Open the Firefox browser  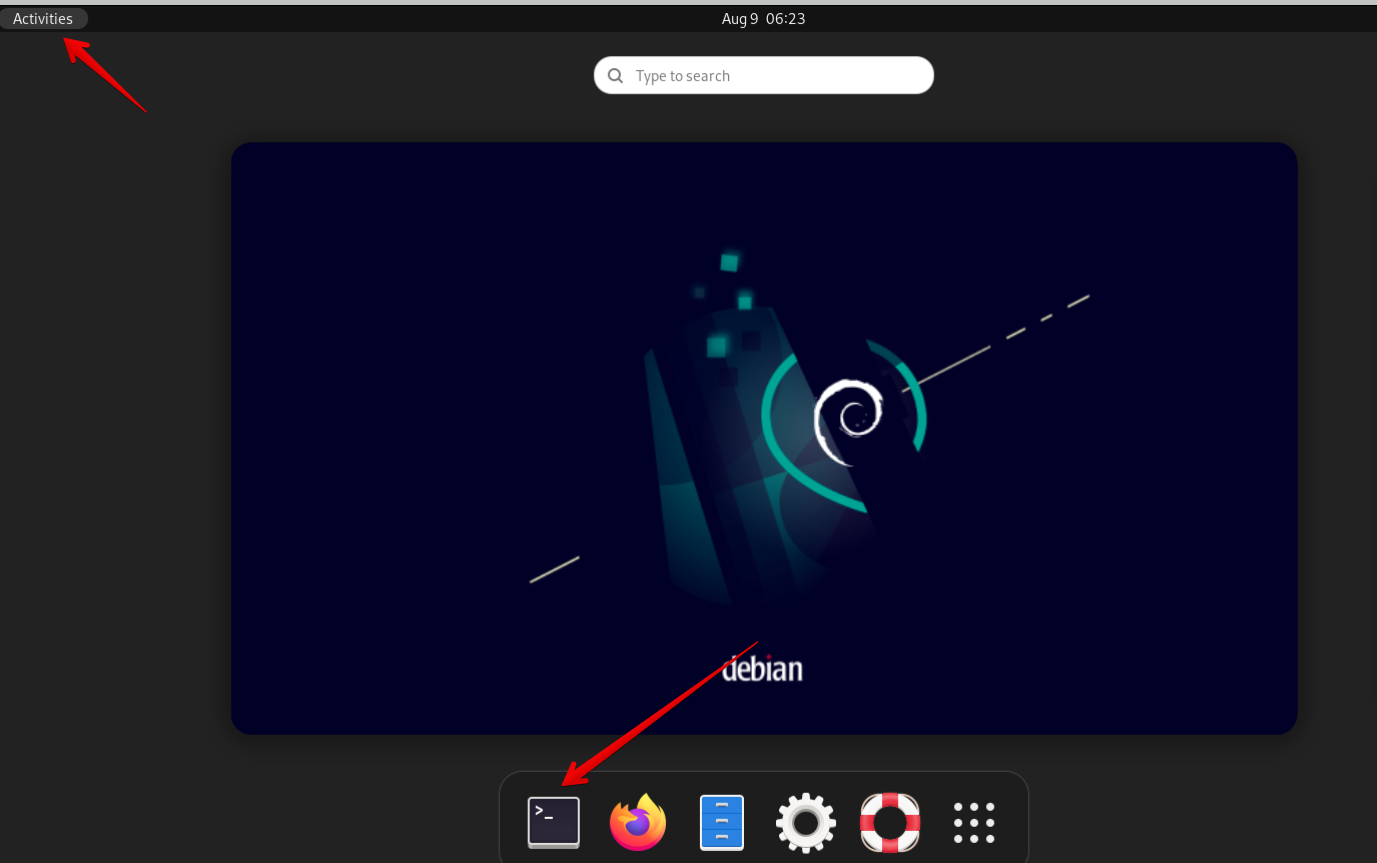637,822
